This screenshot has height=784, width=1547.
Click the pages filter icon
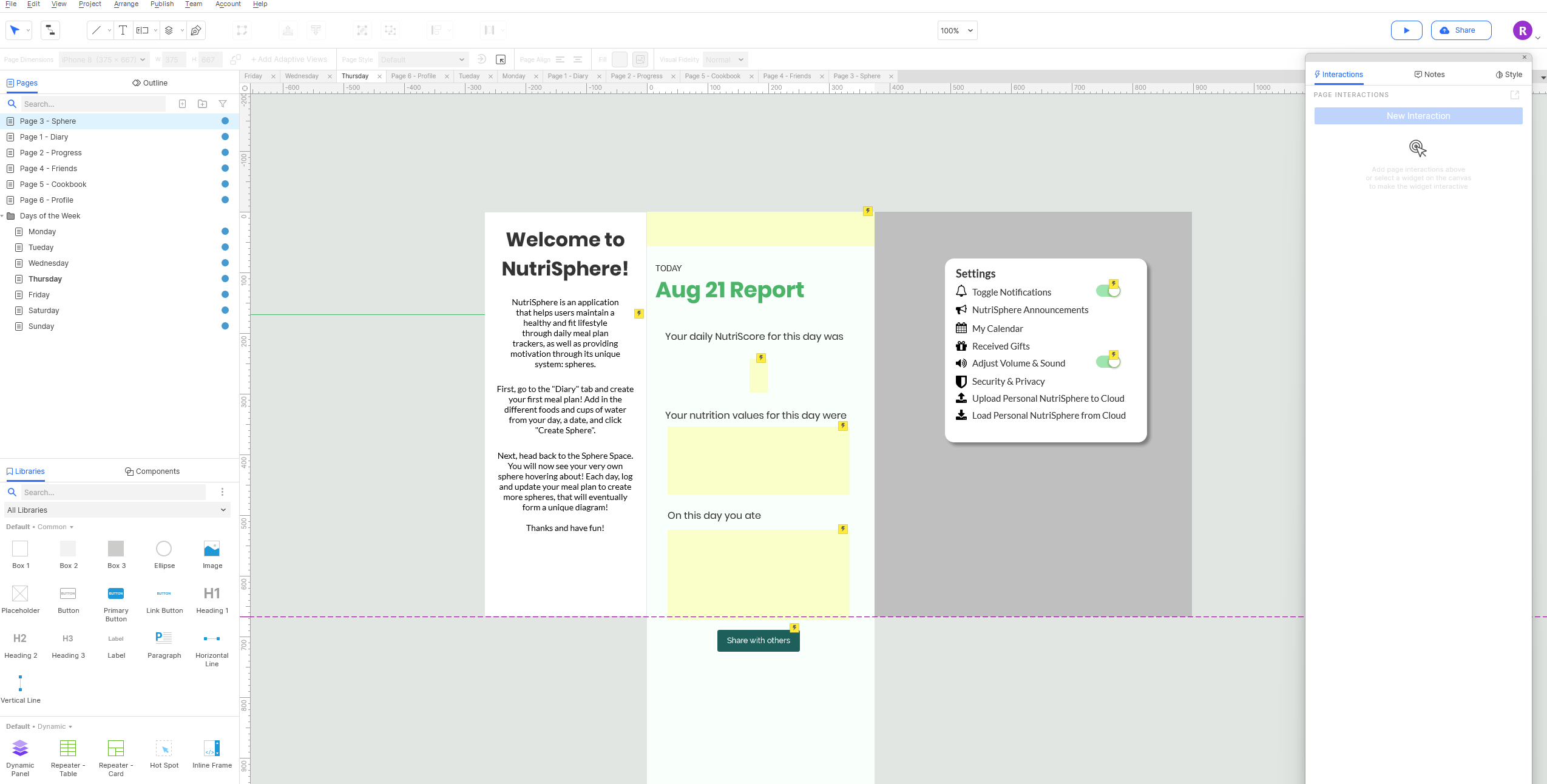pyautogui.click(x=223, y=104)
